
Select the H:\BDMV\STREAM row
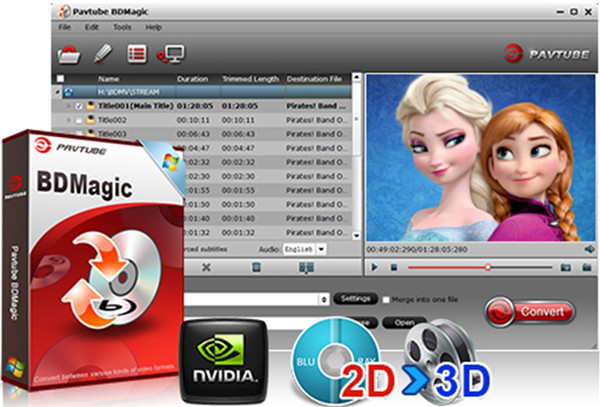(202, 92)
